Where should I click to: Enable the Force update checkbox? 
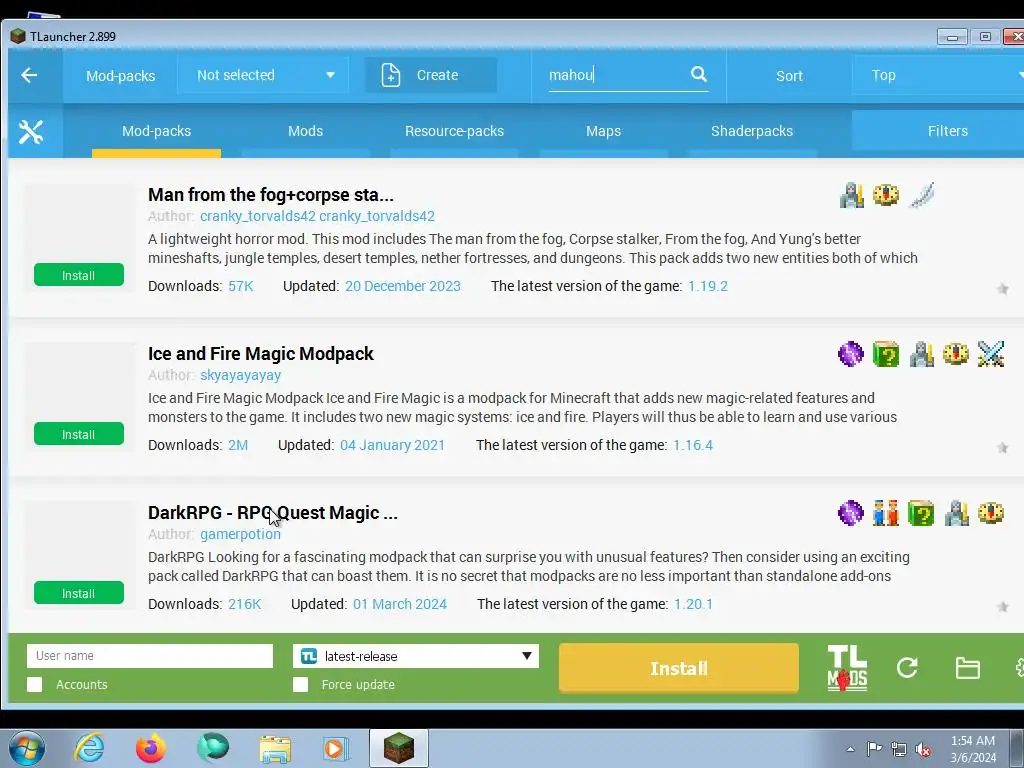[300, 684]
